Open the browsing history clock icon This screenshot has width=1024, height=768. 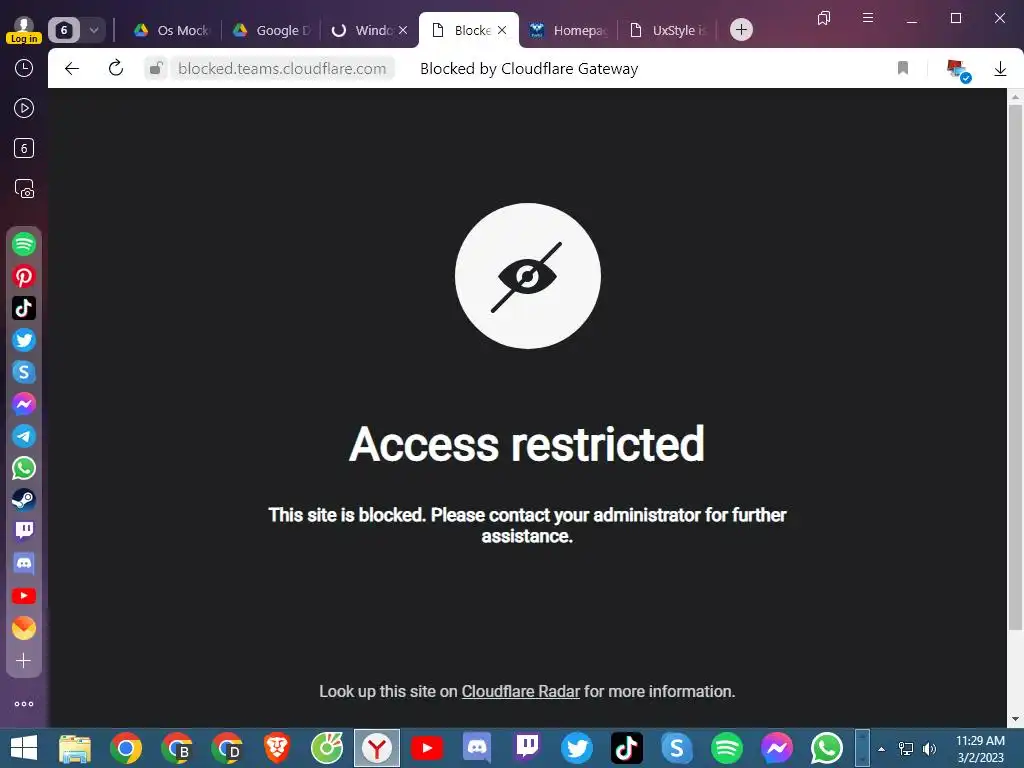(24, 68)
